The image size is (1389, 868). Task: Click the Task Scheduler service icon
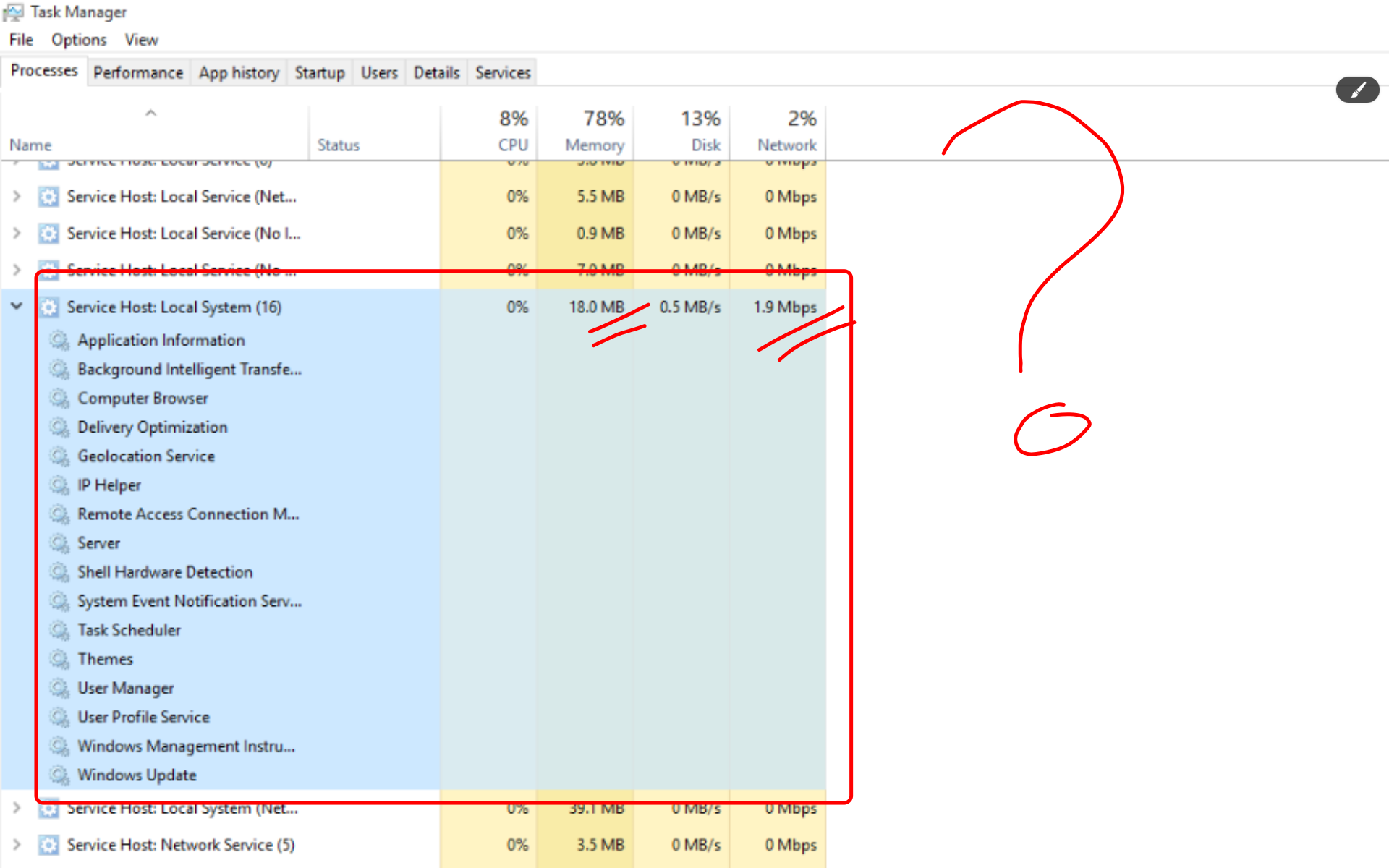tap(59, 630)
